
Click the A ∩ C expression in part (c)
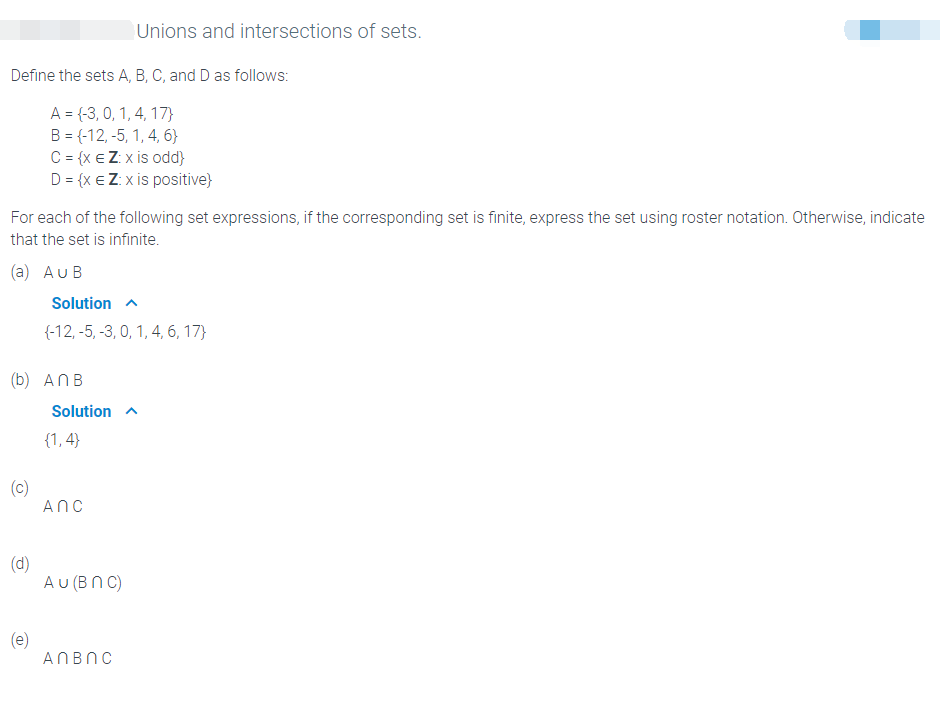point(62,506)
